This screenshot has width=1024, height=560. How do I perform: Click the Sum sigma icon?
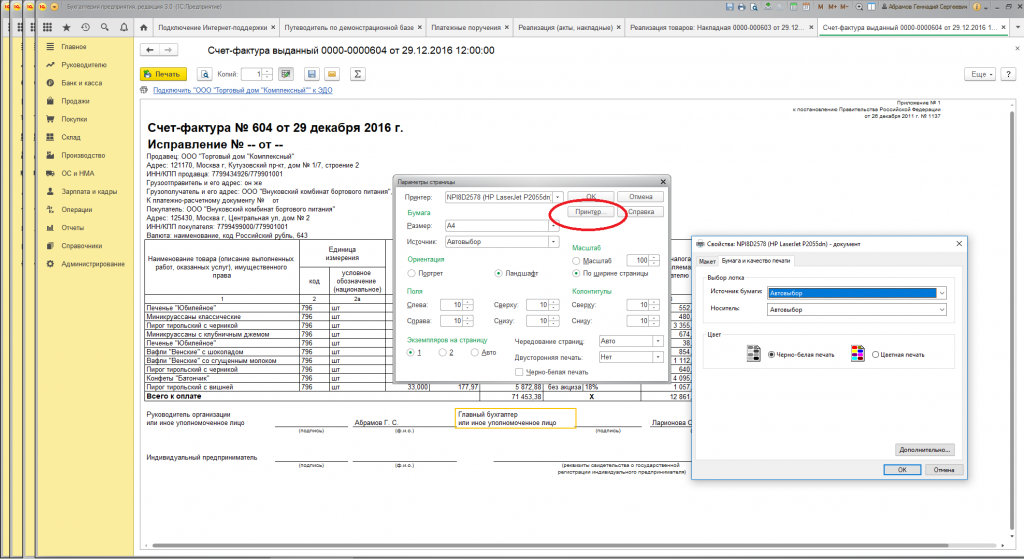[357, 74]
